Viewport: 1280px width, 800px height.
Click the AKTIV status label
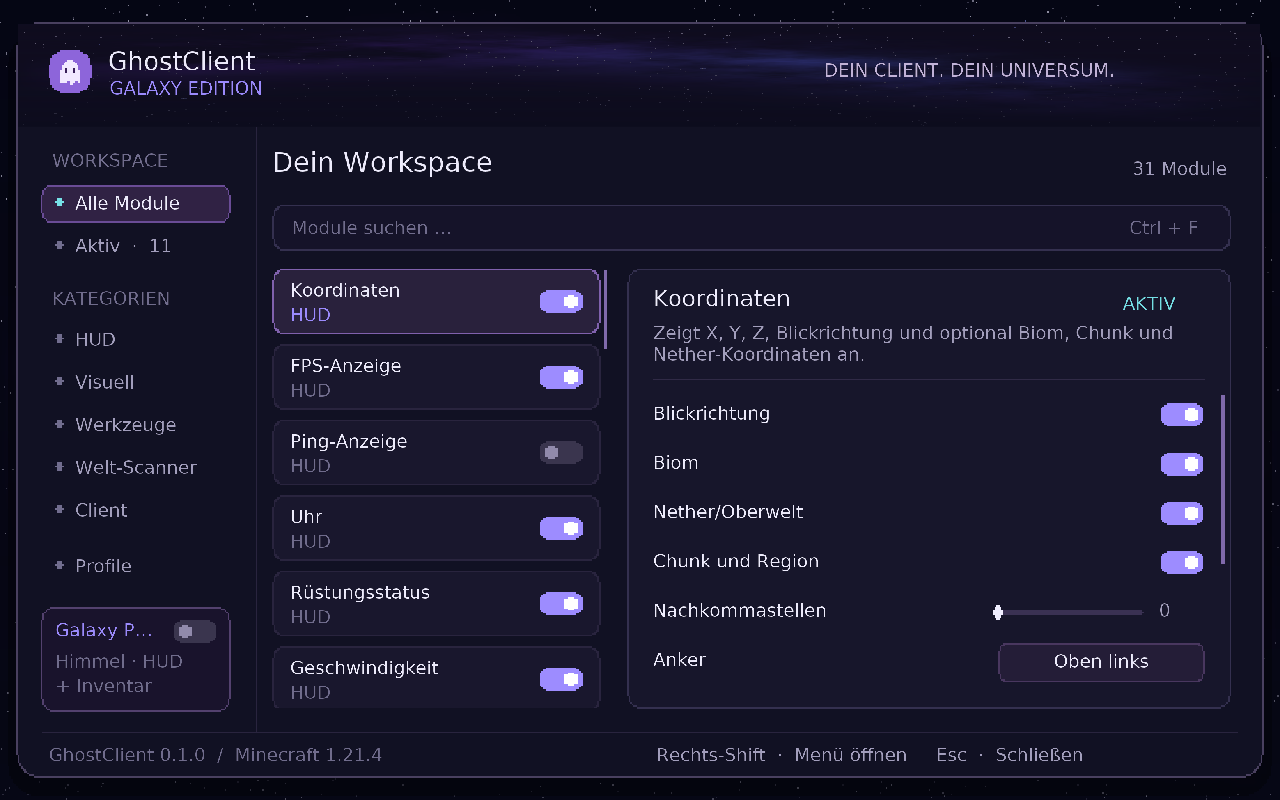click(x=1149, y=304)
